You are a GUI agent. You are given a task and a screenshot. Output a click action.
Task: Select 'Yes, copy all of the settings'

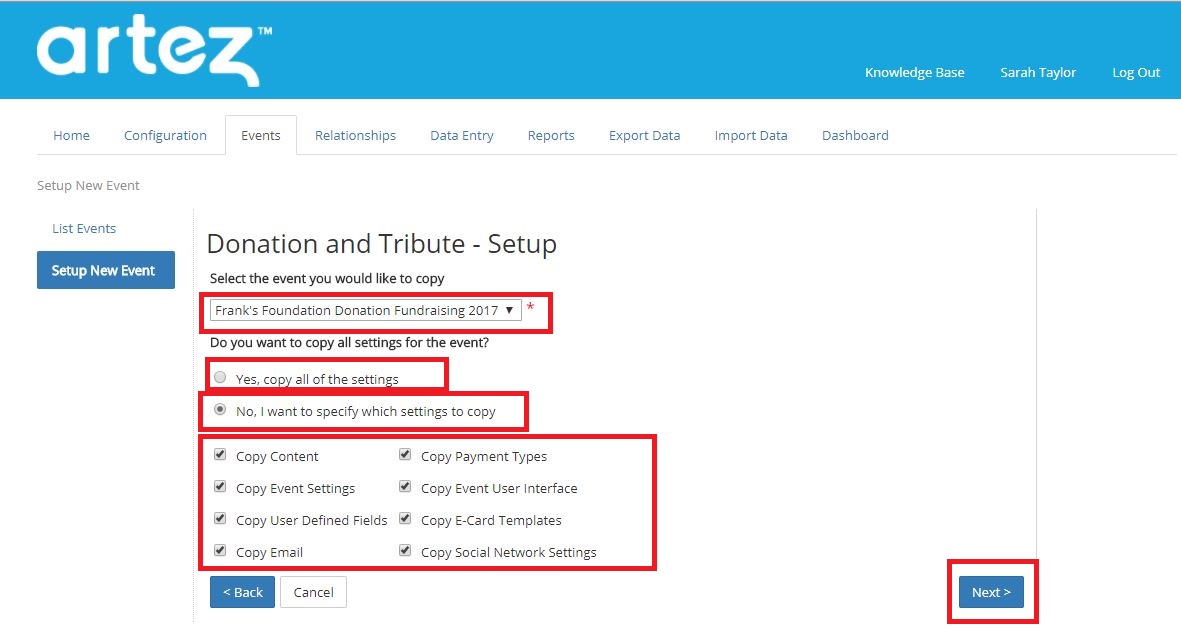(x=220, y=378)
